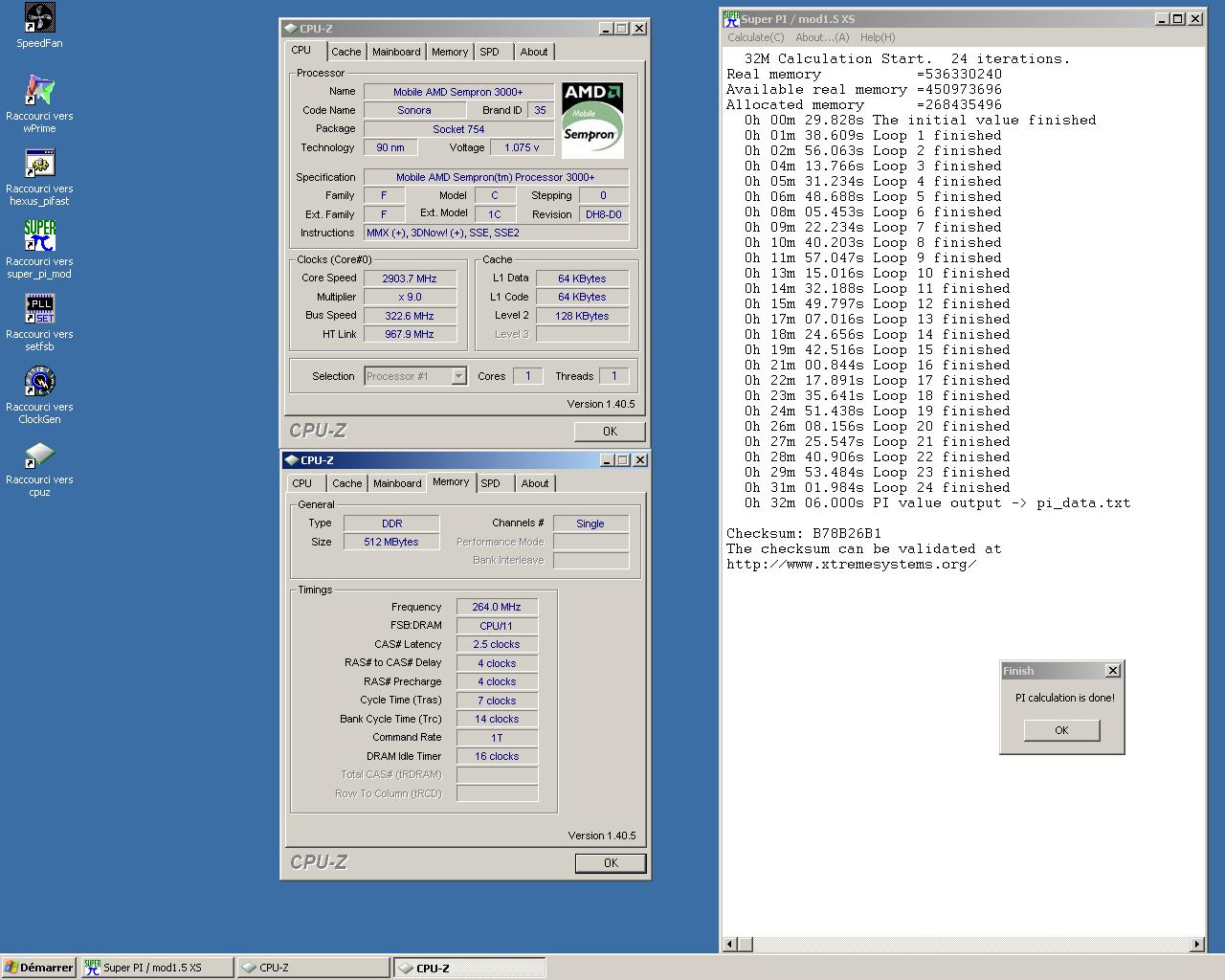
Task: Click Super PI scrollbar left arrow
Action: 730,945
